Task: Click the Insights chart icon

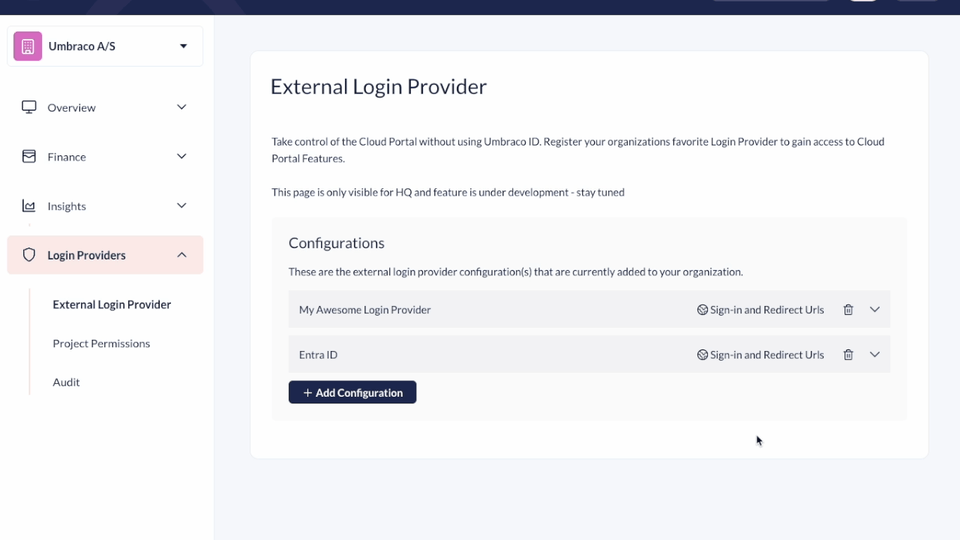Action: [x=29, y=206]
